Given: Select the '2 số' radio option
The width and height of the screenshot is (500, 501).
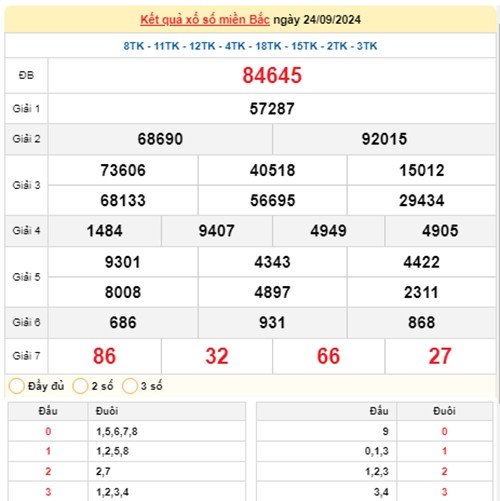Looking at the screenshot, I should tap(80, 386).
